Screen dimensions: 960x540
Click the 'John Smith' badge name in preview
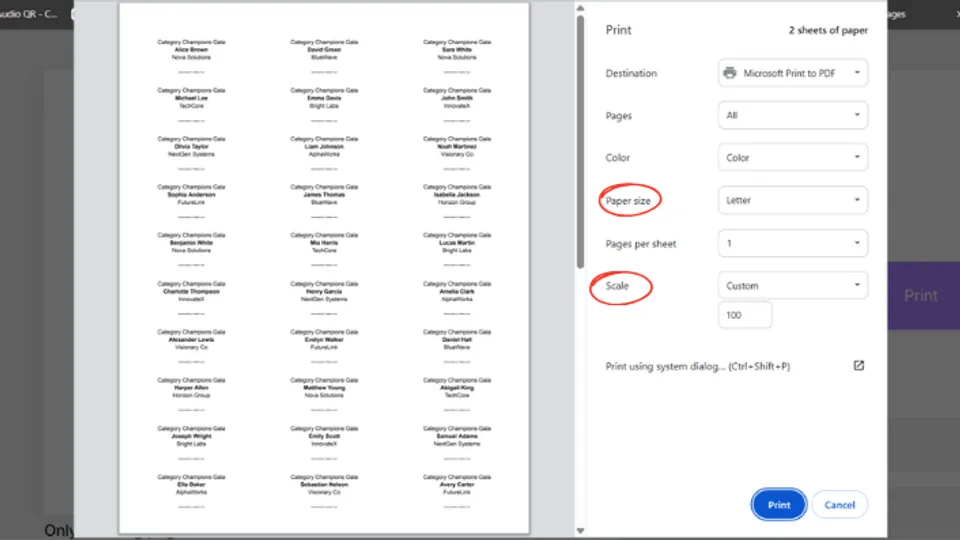(457, 98)
